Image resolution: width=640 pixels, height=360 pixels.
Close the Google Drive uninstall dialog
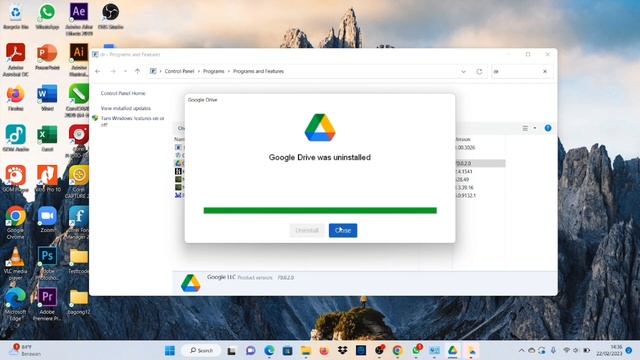coord(343,230)
